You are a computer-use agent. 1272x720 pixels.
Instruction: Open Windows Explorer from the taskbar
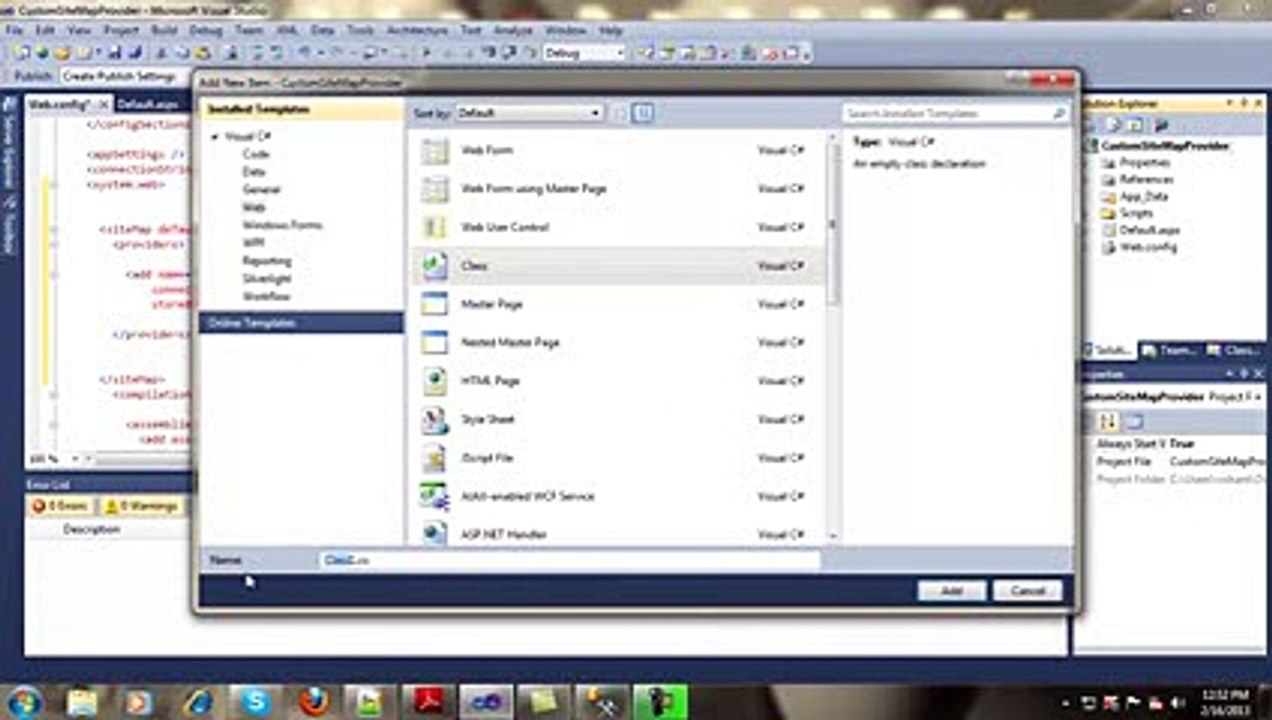pos(82,701)
